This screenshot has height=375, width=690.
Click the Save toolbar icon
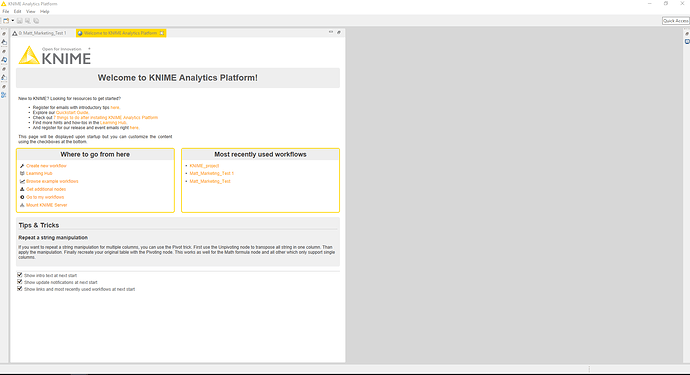coord(20,21)
